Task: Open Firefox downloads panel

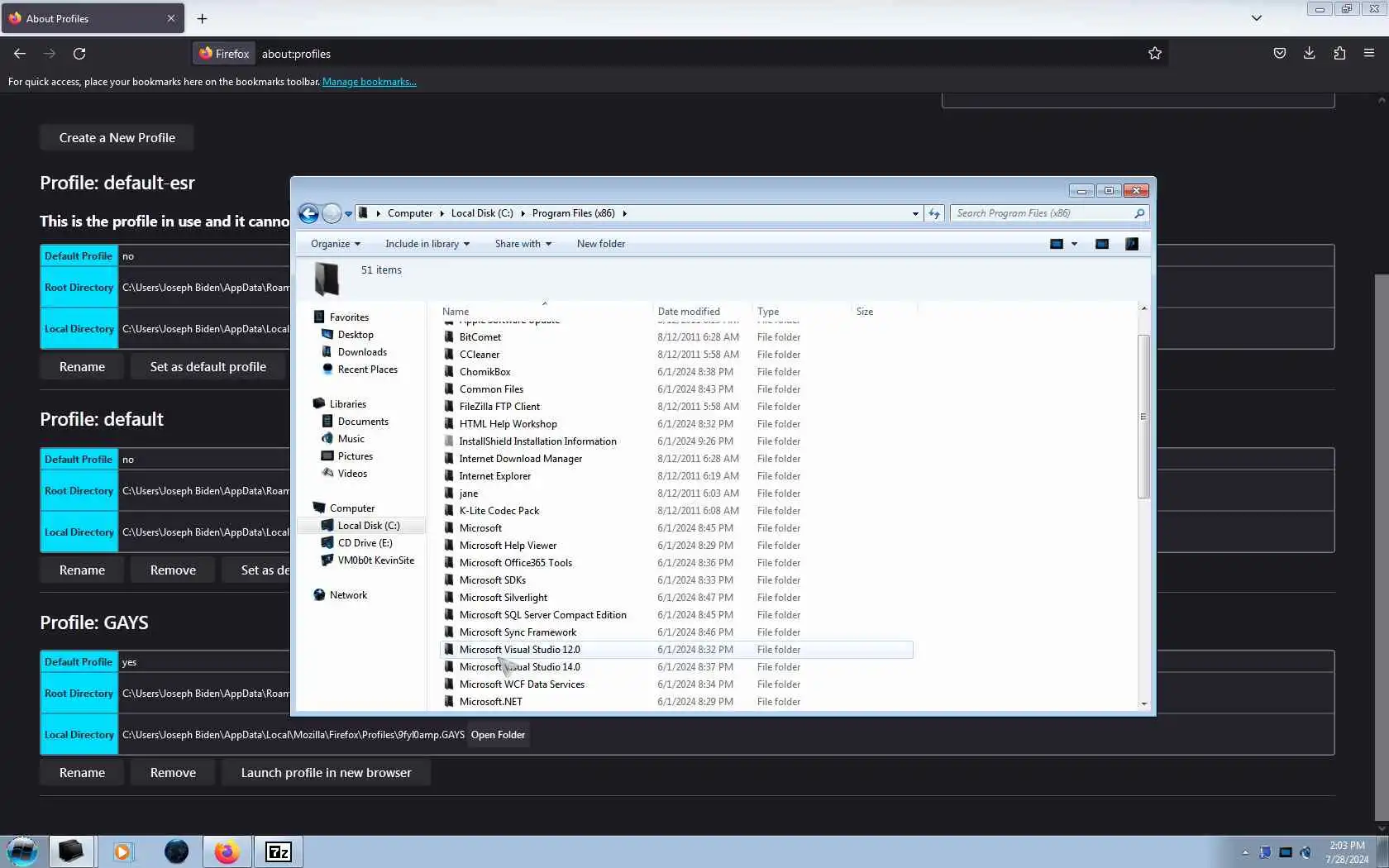Action: [x=1309, y=54]
